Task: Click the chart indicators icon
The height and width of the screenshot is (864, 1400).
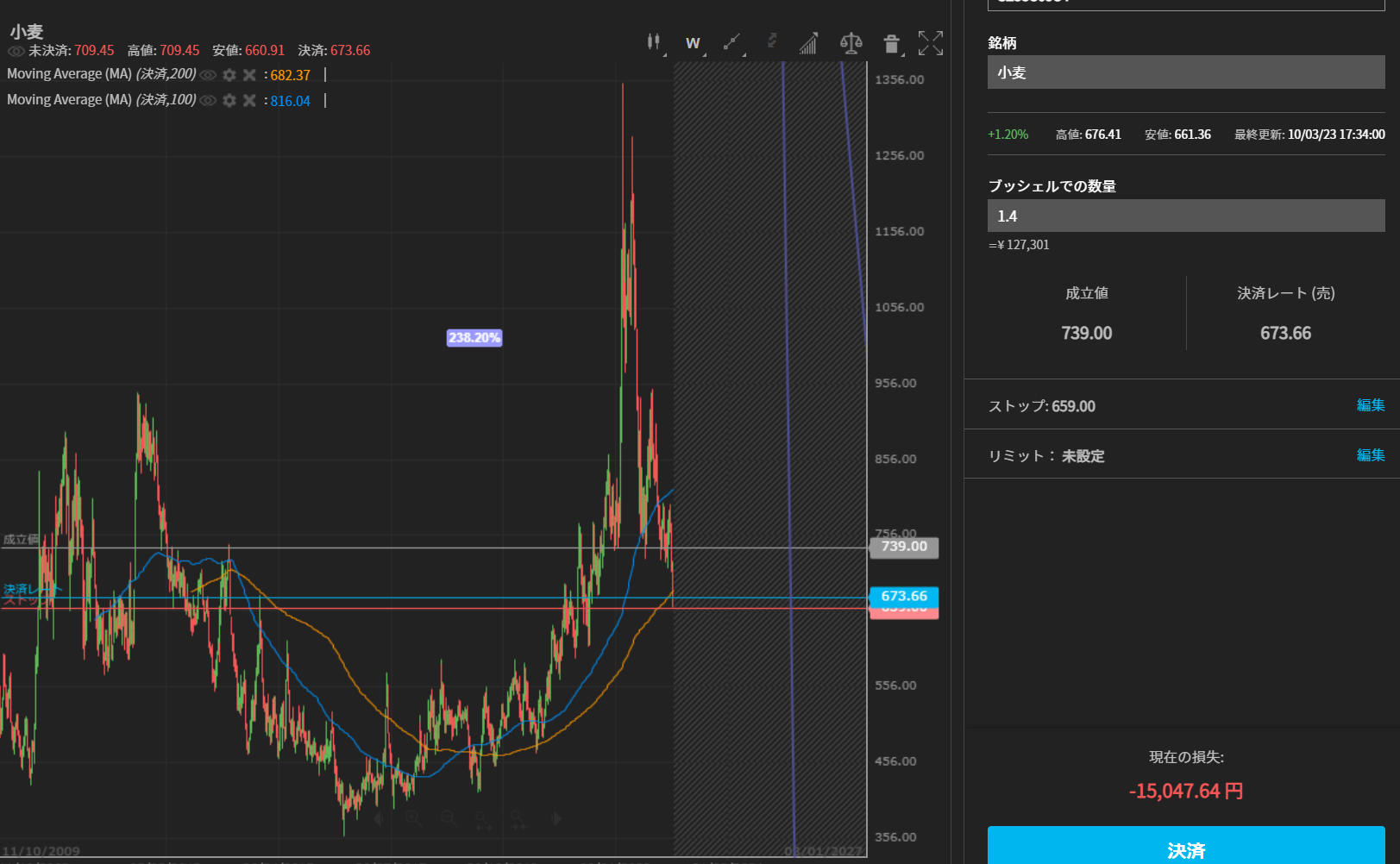Action: pyautogui.click(x=808, y=43)
